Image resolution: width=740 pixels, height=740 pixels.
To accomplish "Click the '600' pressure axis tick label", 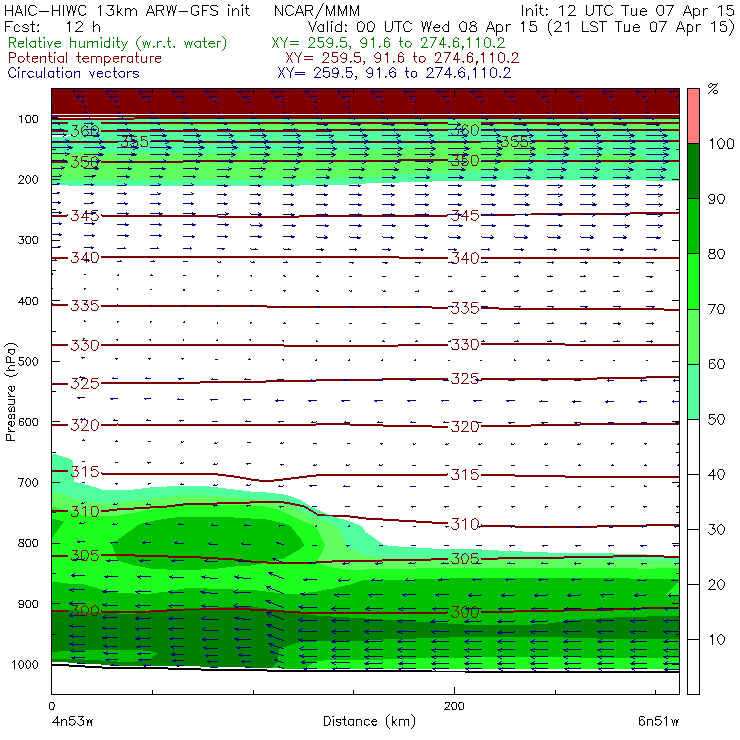I will (28, 422).
